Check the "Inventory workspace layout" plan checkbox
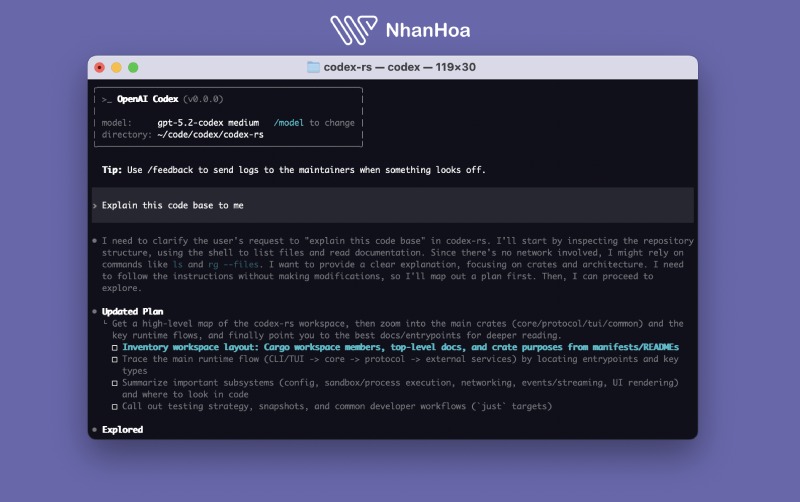This screenshot has width=800, height=502. pyautogui.click(x=115, y=348)
